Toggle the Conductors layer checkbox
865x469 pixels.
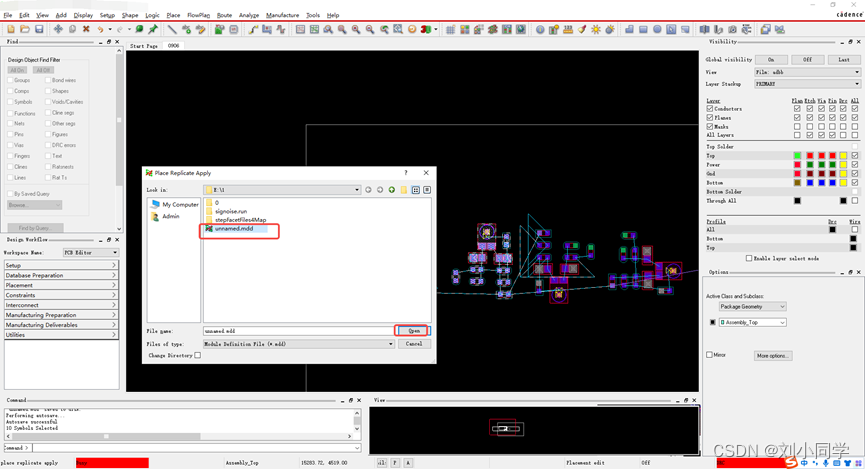click(710, 109)
